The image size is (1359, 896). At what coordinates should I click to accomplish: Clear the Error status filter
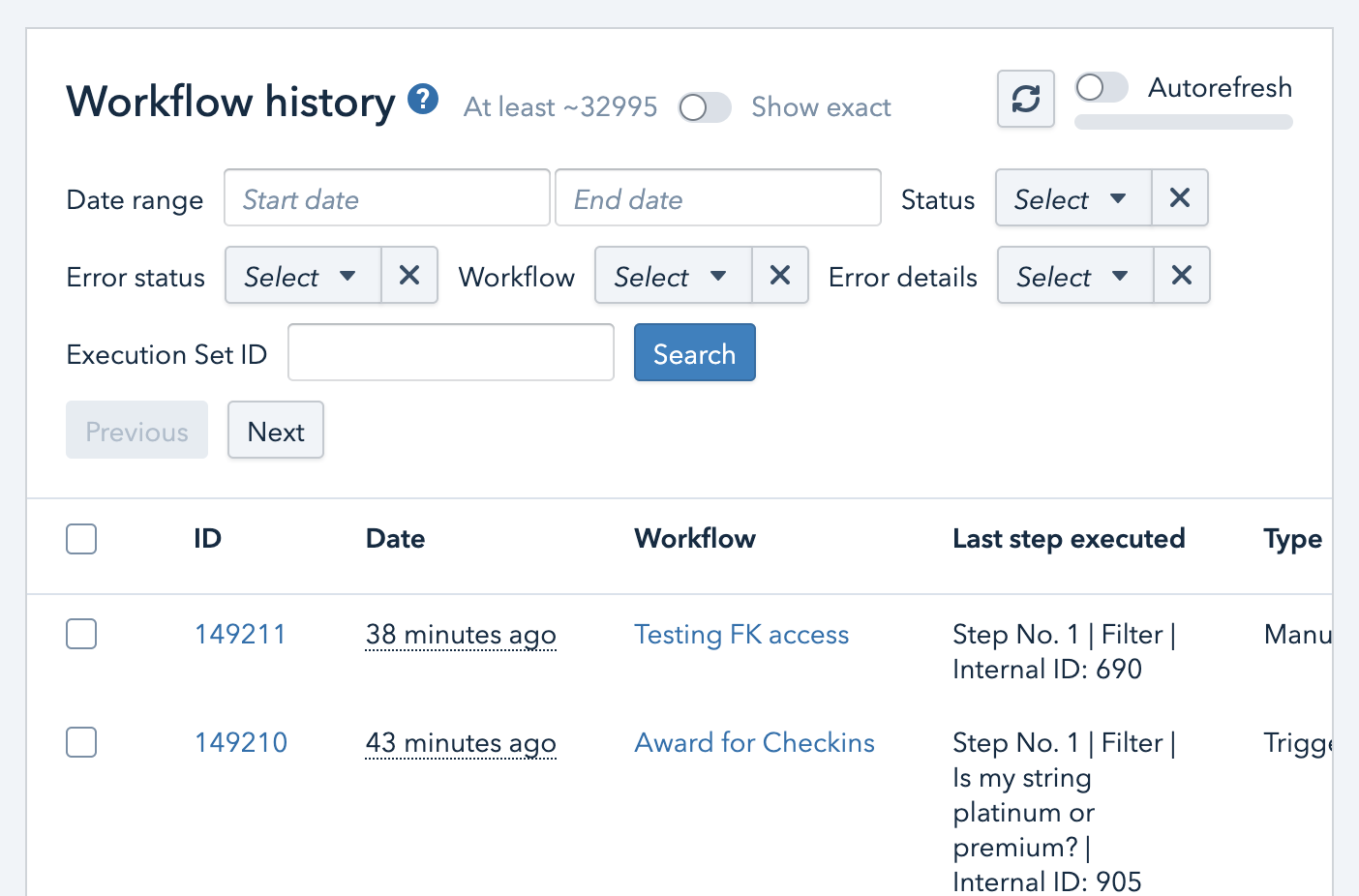pyautogui.click(x=408, y=276)
